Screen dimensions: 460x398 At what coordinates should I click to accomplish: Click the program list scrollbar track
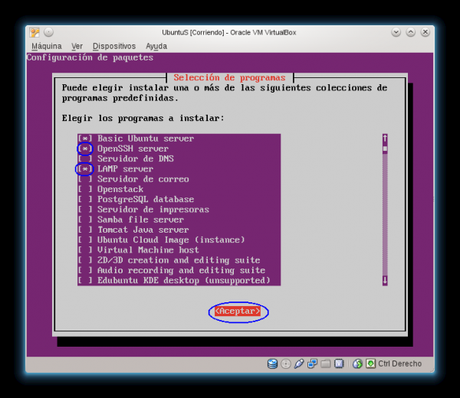pos(385,215)
